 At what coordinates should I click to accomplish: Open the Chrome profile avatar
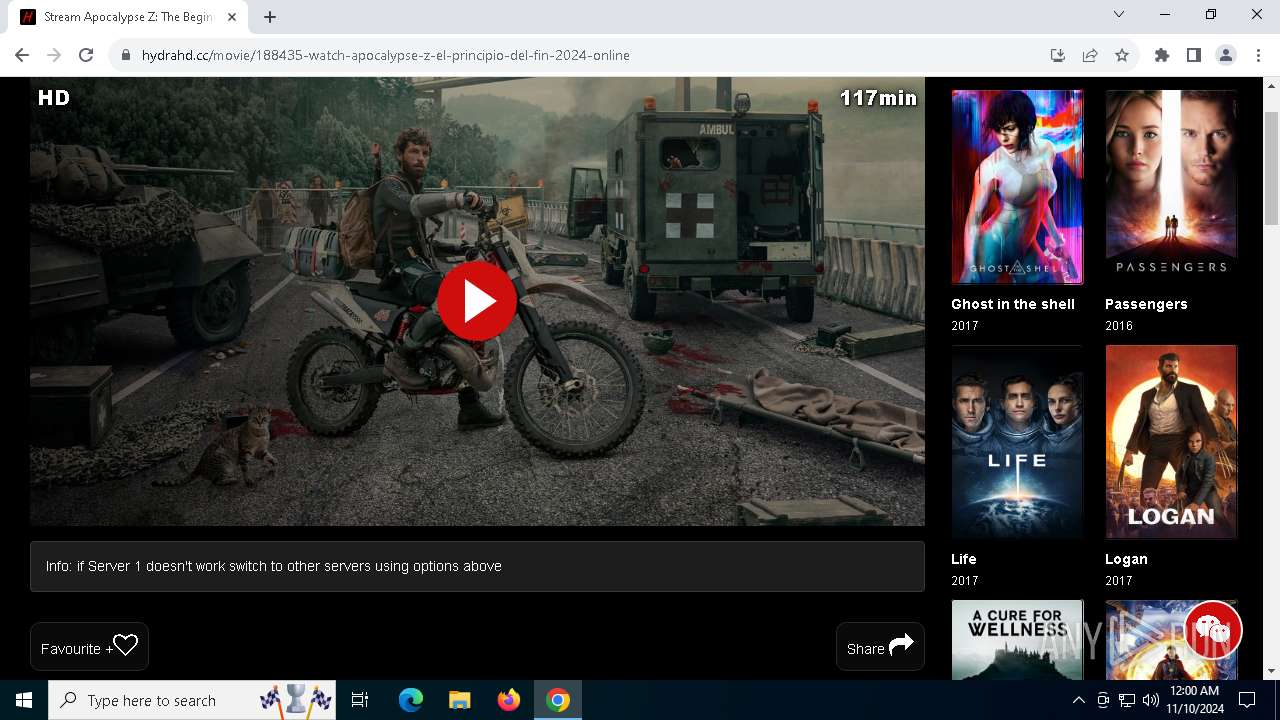pos(1226,55)
